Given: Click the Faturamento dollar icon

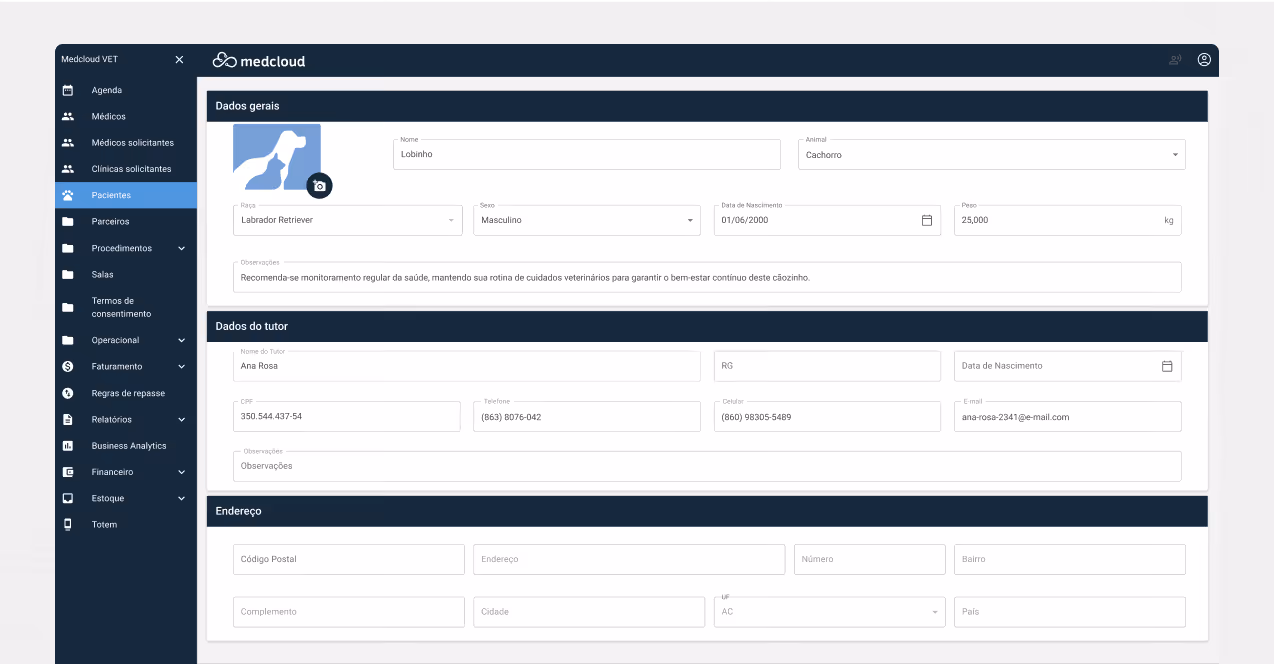Looking at the screenshot, I should pos(68,367).
